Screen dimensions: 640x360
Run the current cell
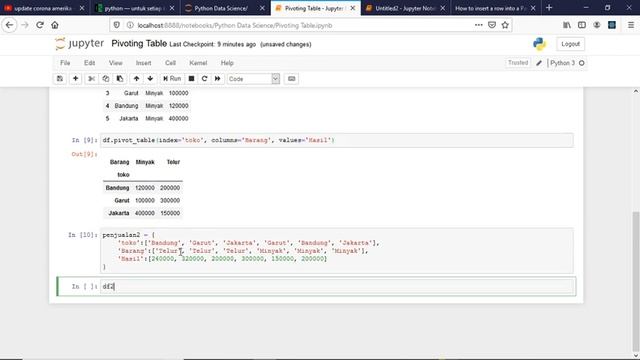point(172,79)
